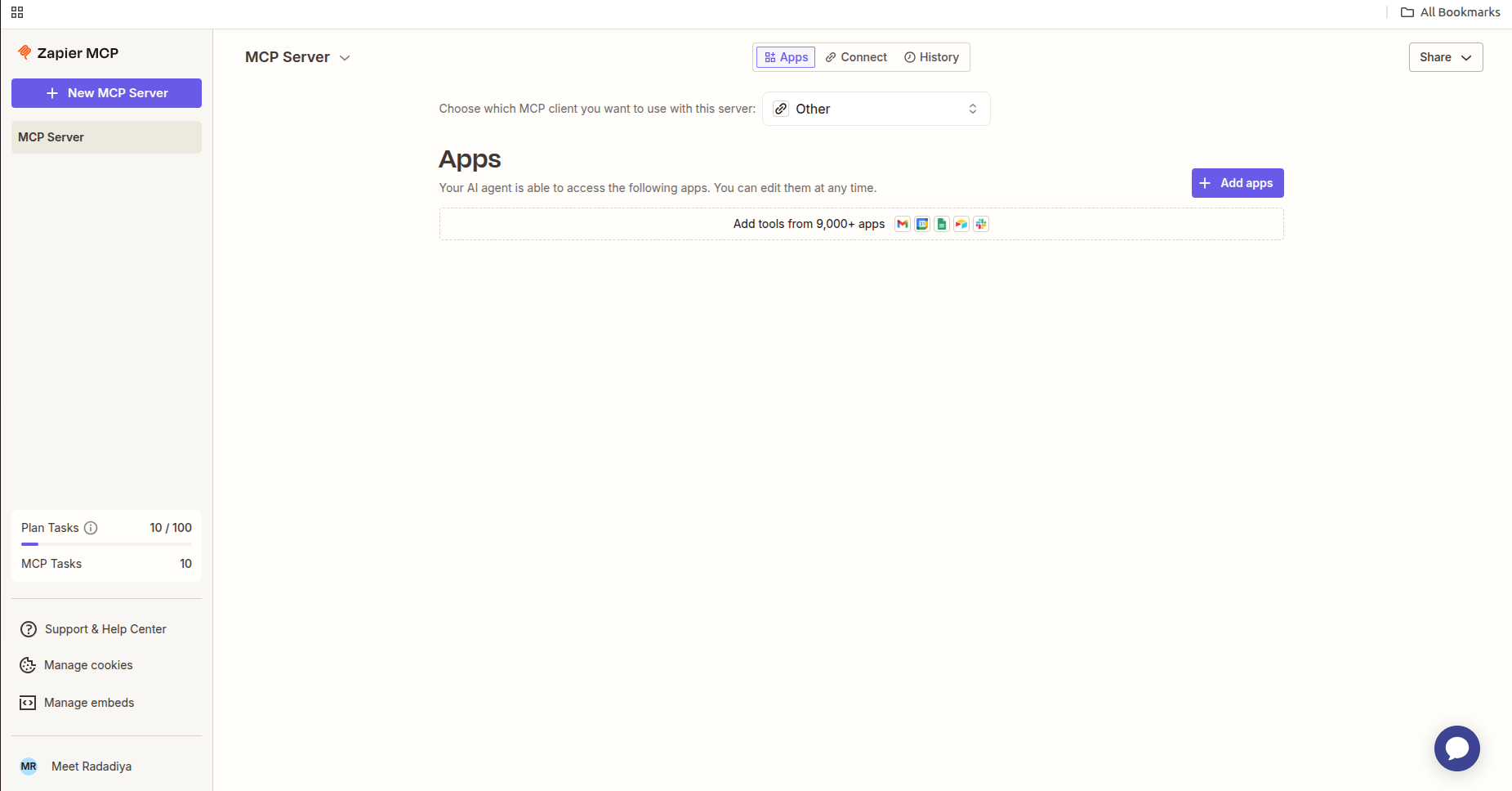Screen dimensions: 1512x791
Task: Click the Google Sheets icon in add tools row
Action: coord(942,224)
